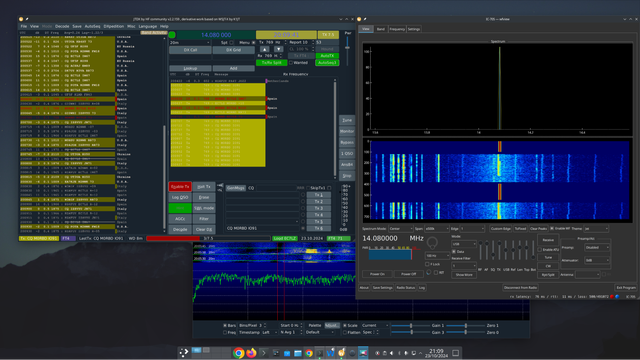Click the blue status LED in wfview

click(617, 297)
